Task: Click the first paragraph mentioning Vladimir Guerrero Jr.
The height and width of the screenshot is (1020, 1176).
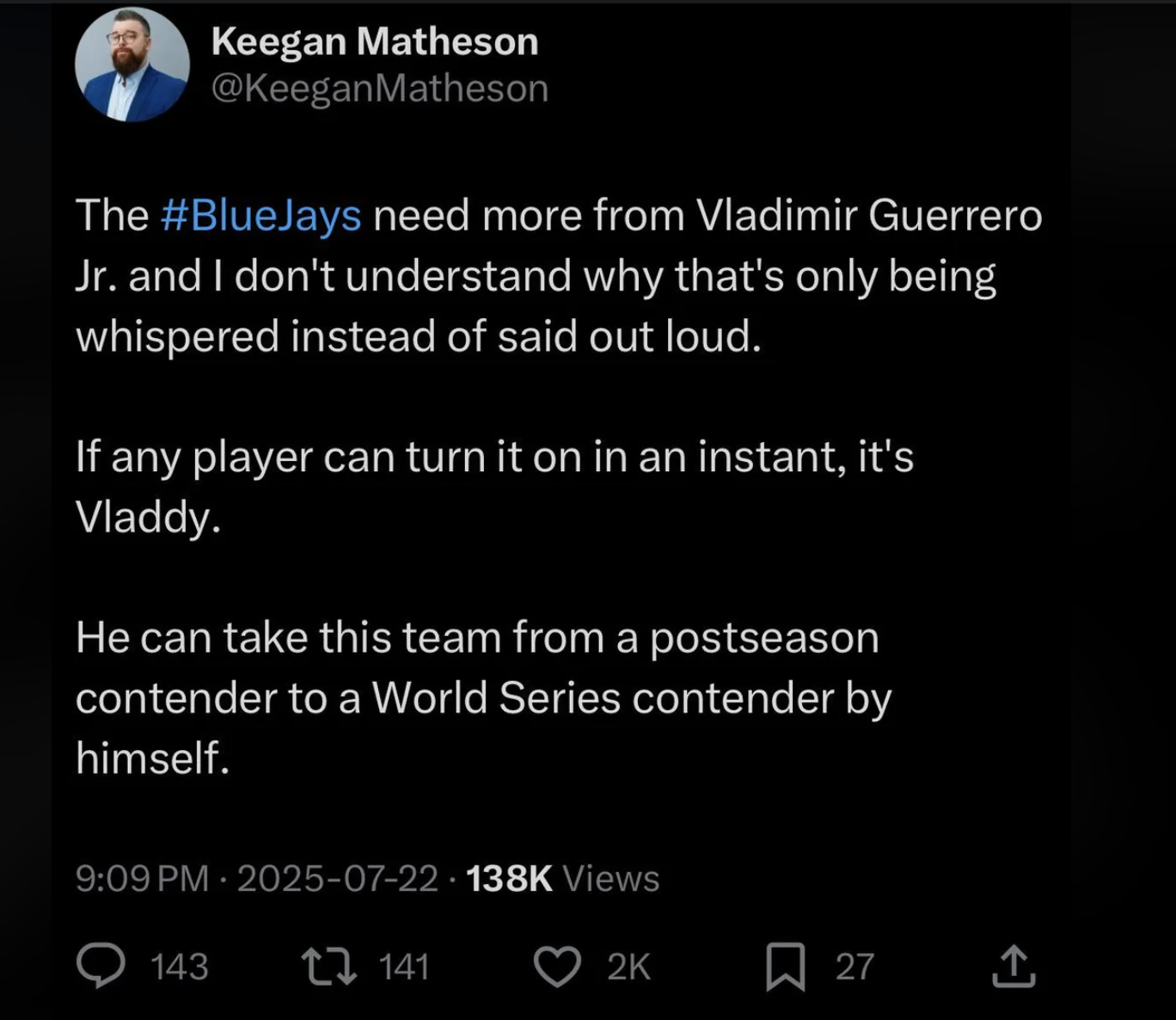Action: click(x=535, y=275)
